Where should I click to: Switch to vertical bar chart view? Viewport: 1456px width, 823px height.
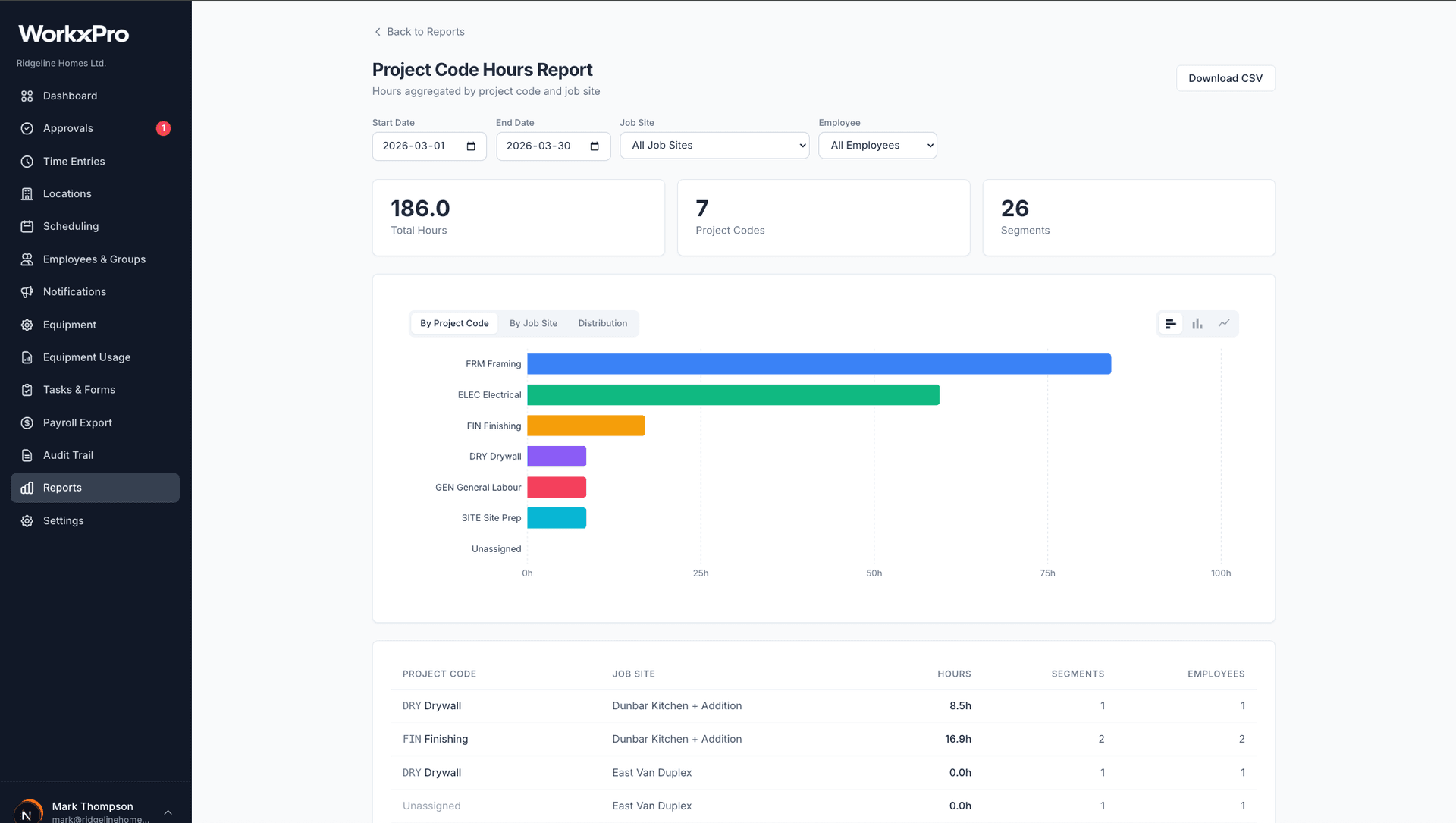1197,323
